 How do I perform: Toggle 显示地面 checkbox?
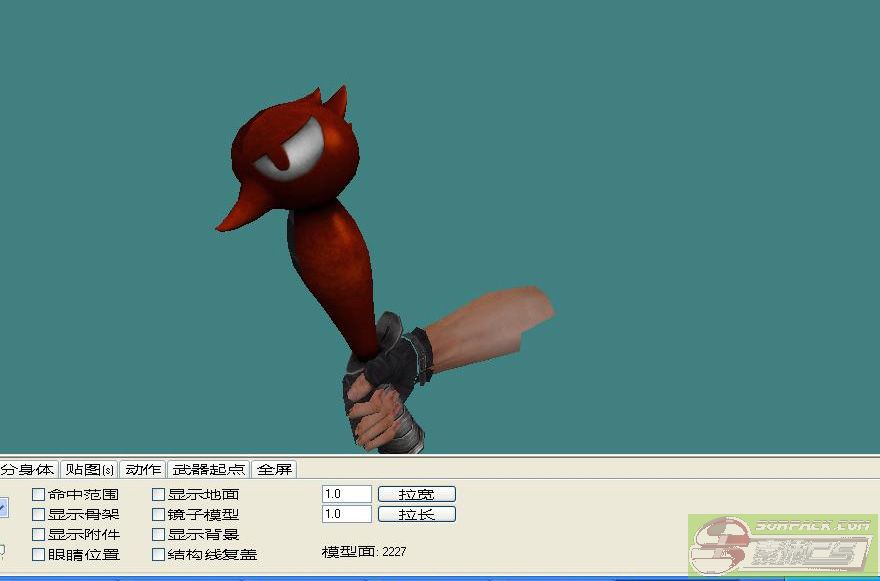pos(159,494)
